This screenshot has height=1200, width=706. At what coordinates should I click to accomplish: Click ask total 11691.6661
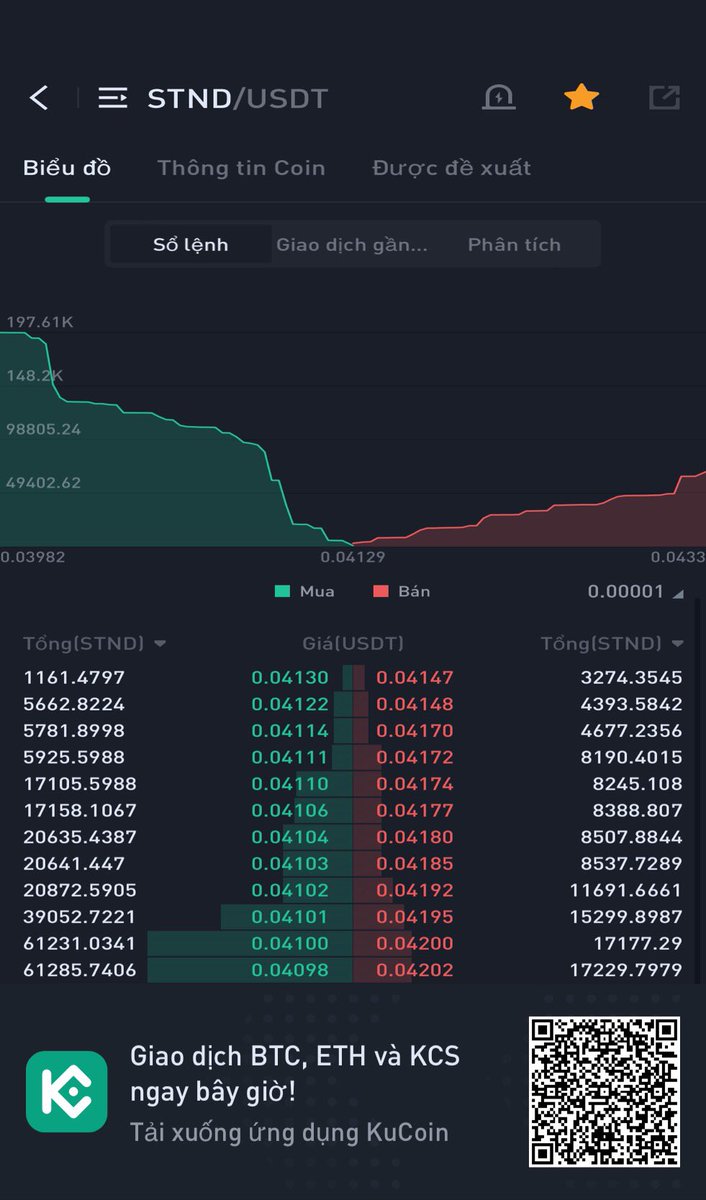pyautogui.click(x=626, y=890)
